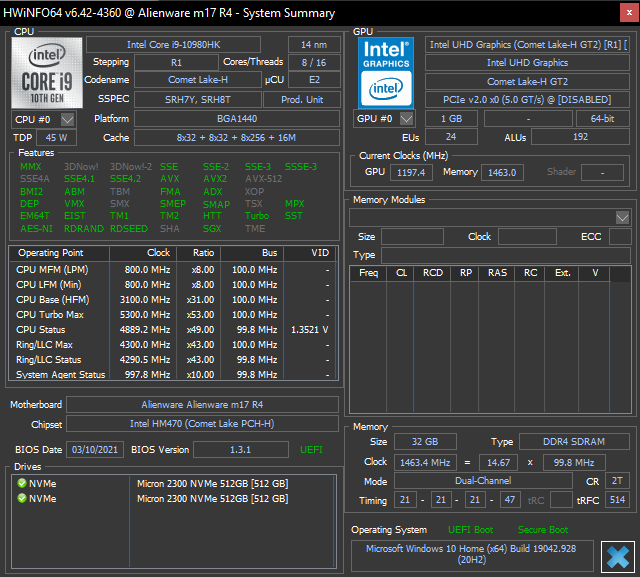Click the first NVMe drive's green check icon
The height and width of the screenshot is (577, 640).
point(21,483)
